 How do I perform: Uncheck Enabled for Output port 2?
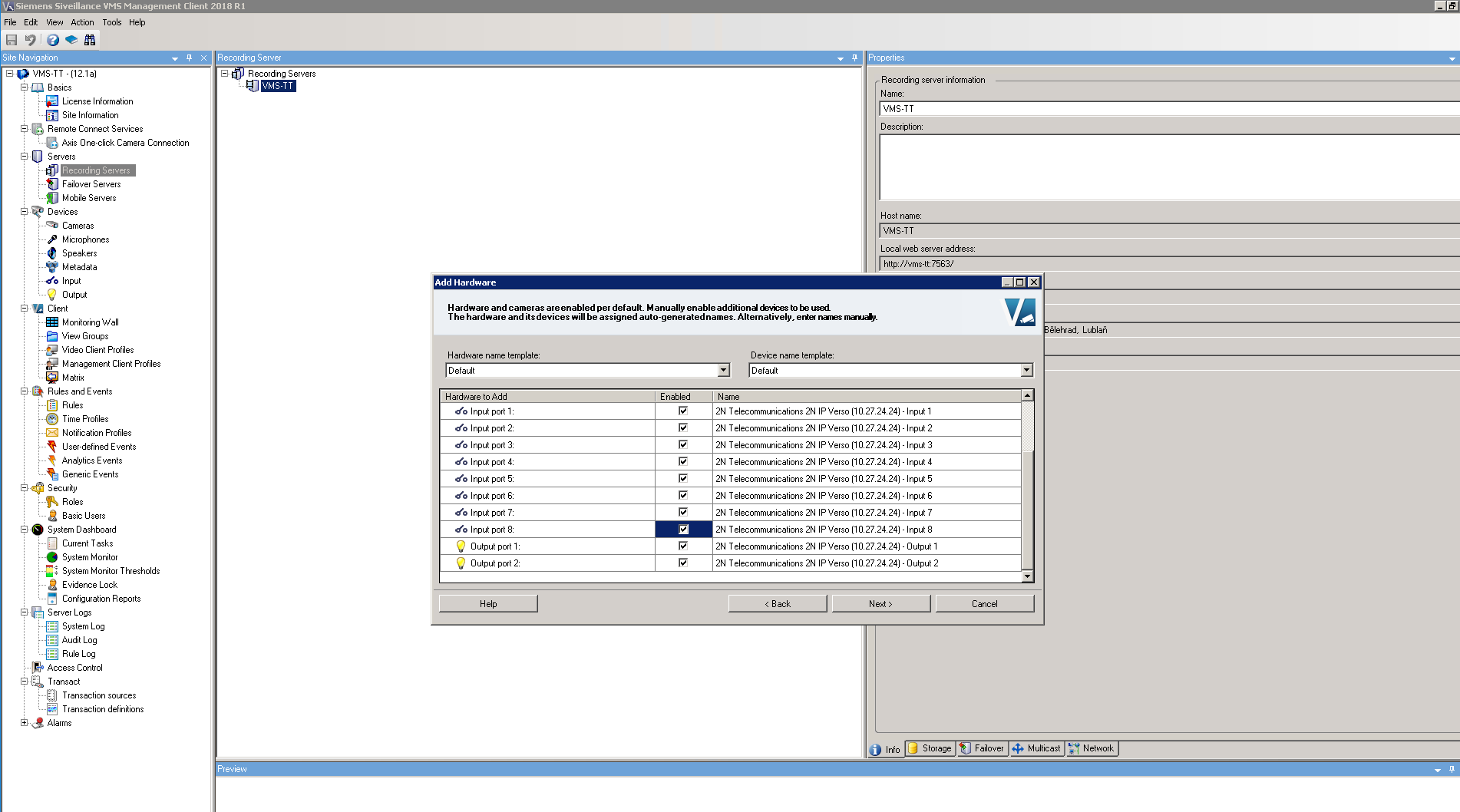(682, 563)
